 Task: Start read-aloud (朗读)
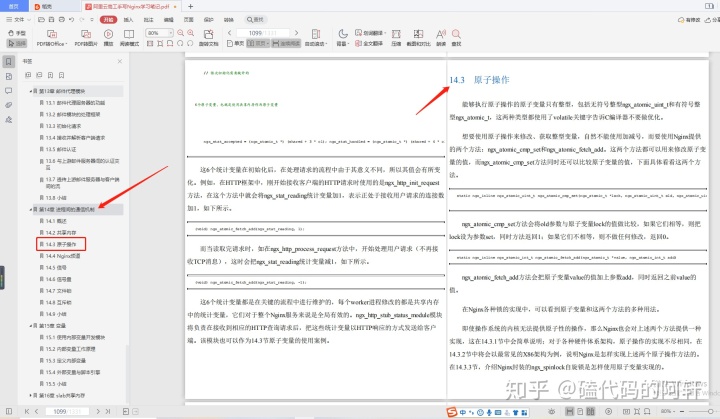coord(441,38)
